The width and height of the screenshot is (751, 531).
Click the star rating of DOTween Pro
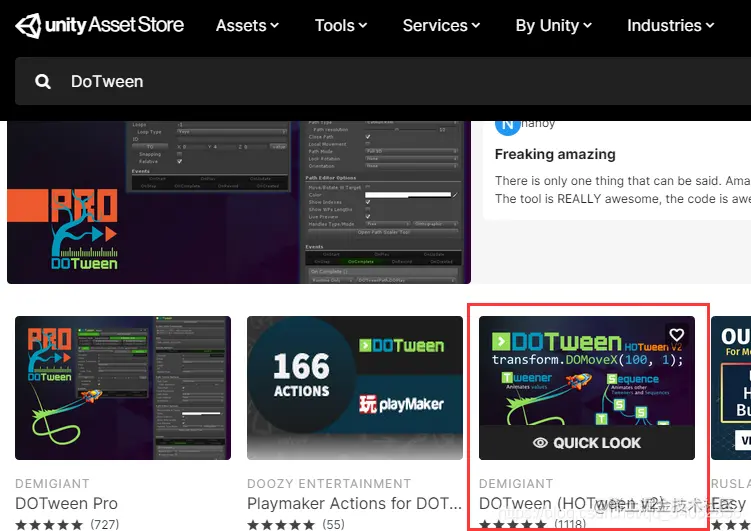(49, 525)
